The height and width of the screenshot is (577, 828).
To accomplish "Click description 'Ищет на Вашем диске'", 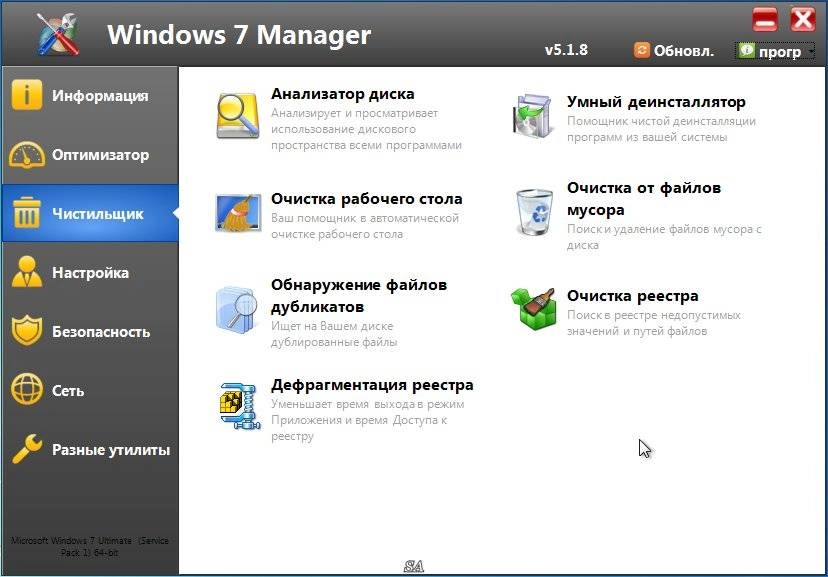I will tap(332, 326).
